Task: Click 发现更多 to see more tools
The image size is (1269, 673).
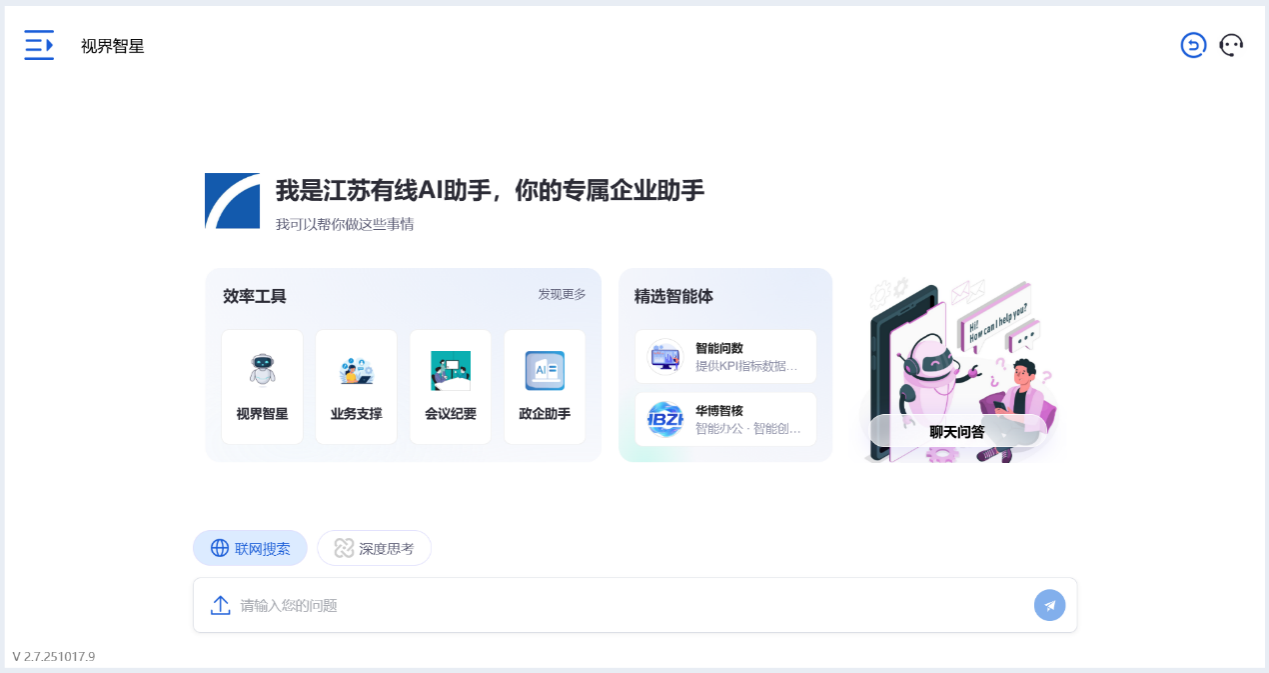Action: point(562,295)
